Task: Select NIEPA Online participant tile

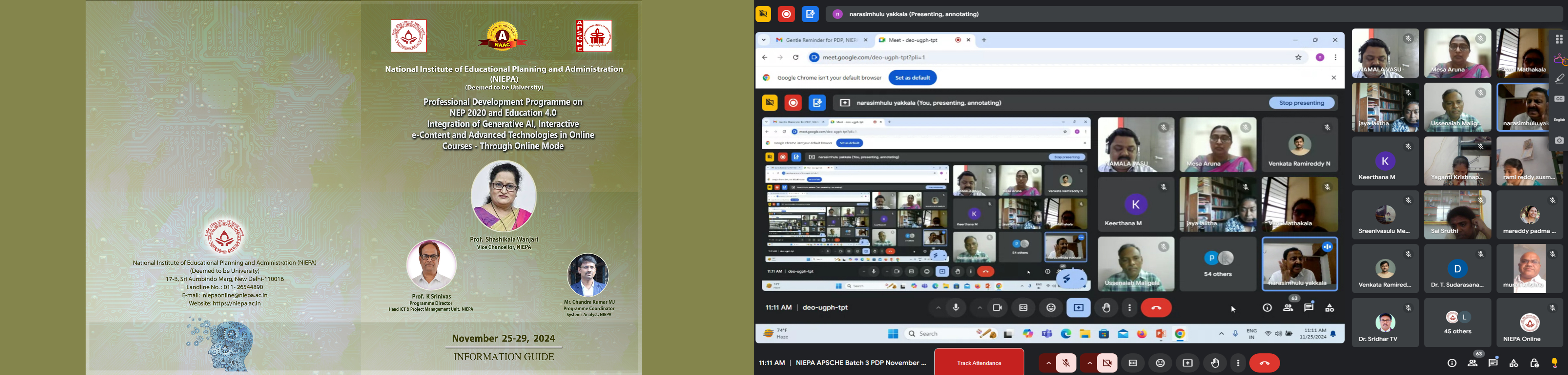Action: [x=1529, y=323]
